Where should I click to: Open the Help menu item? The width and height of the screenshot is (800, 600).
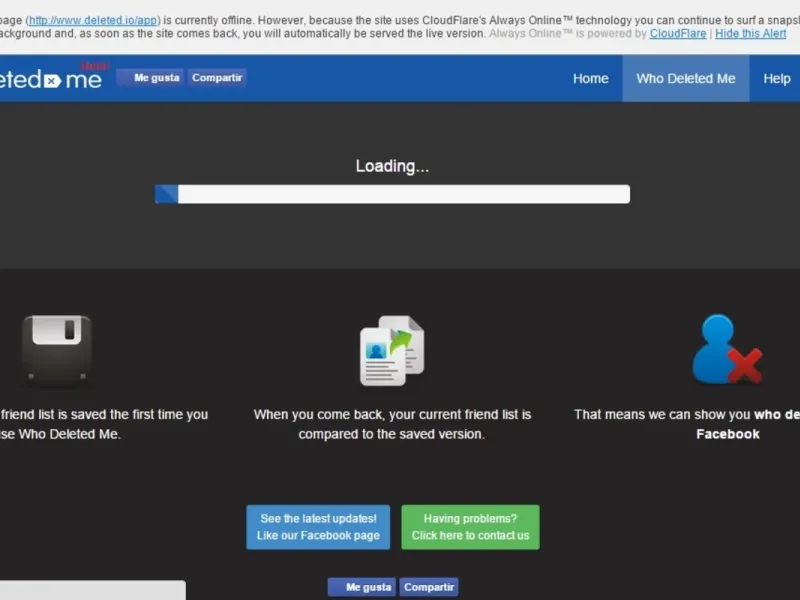tap(777, 79)
